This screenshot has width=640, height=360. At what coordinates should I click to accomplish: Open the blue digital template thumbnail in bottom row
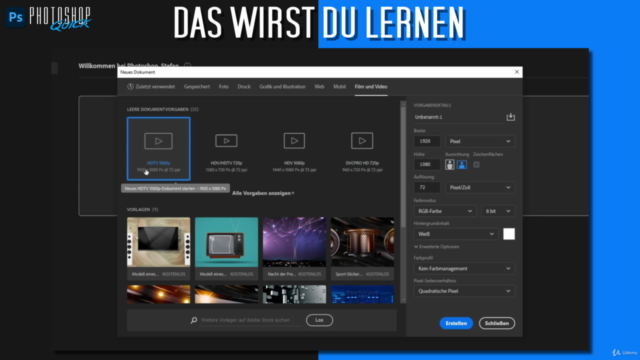coord(362,294)
